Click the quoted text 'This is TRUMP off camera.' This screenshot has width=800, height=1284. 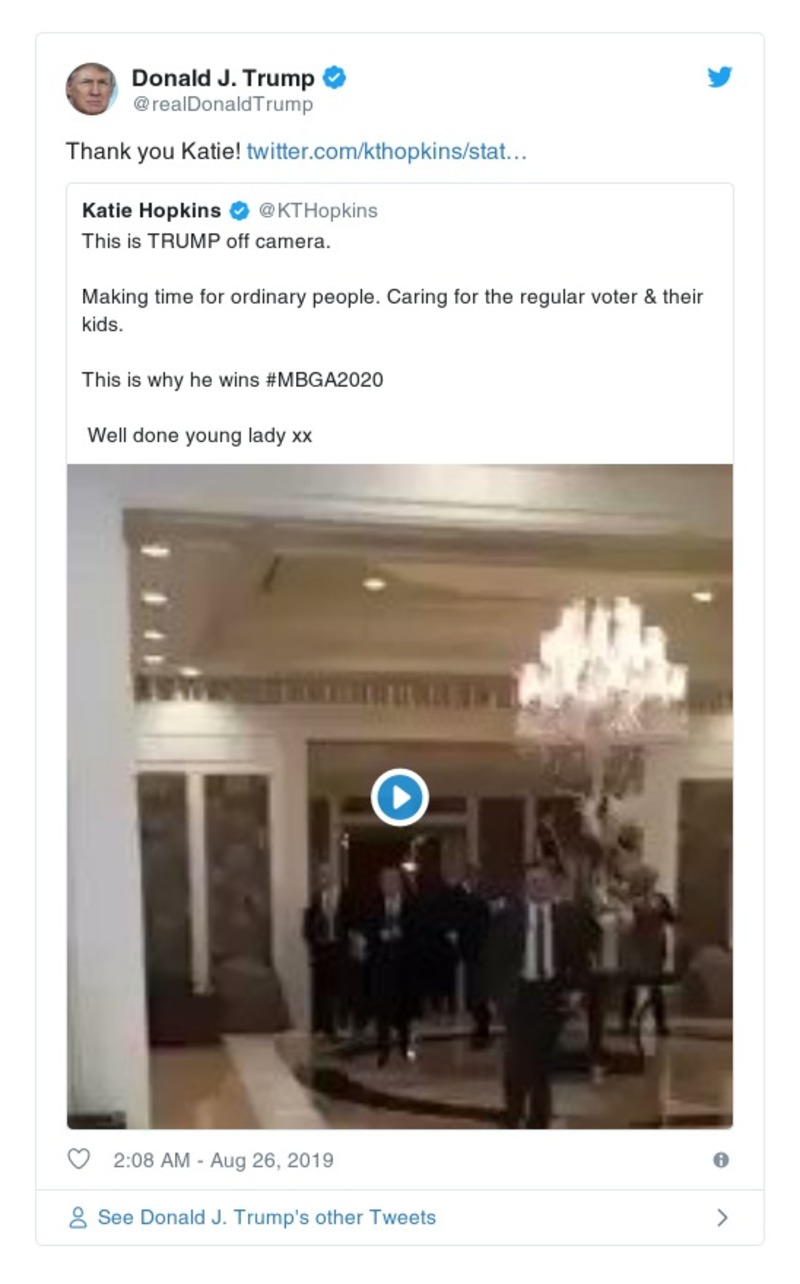206,241
